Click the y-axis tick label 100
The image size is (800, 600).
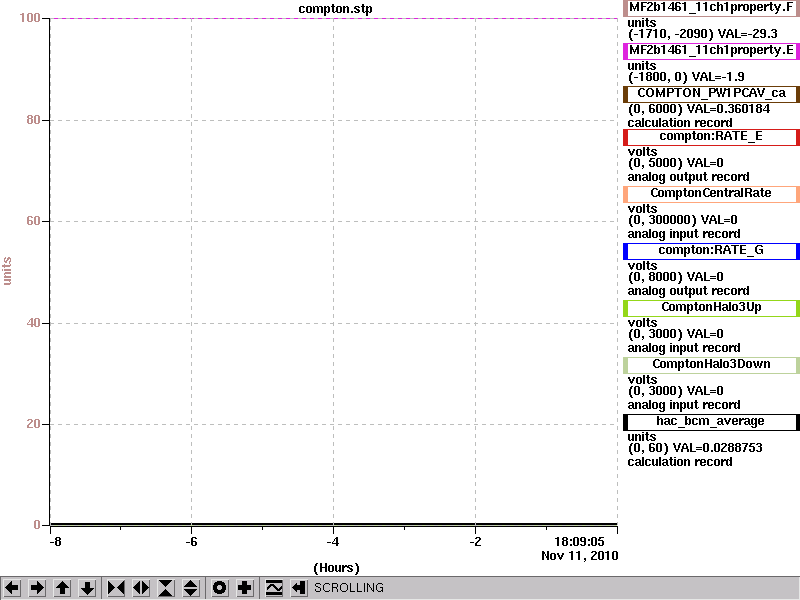coord(30,18)
